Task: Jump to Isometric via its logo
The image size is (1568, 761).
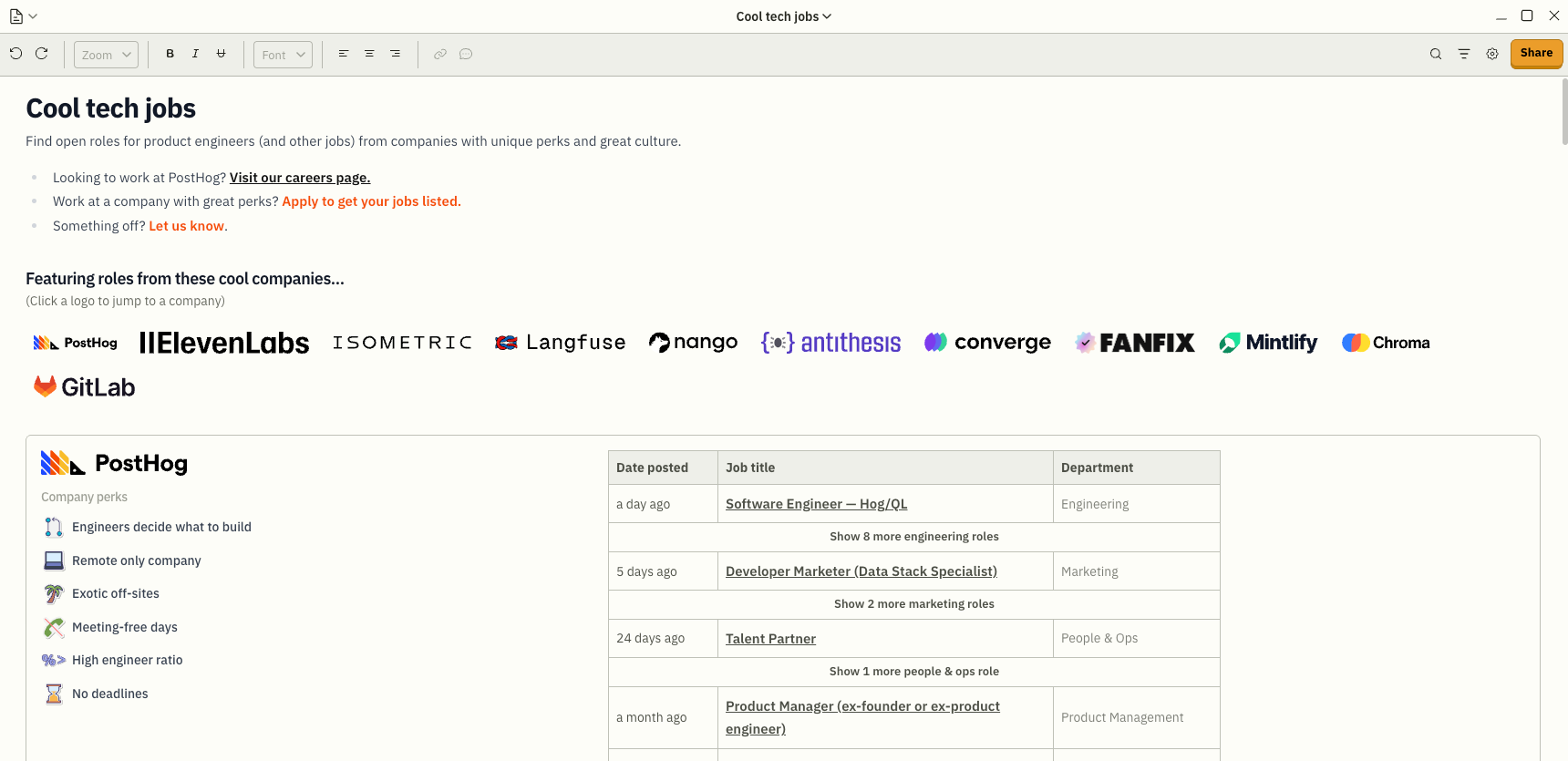Action: click(x=402, y=343)
